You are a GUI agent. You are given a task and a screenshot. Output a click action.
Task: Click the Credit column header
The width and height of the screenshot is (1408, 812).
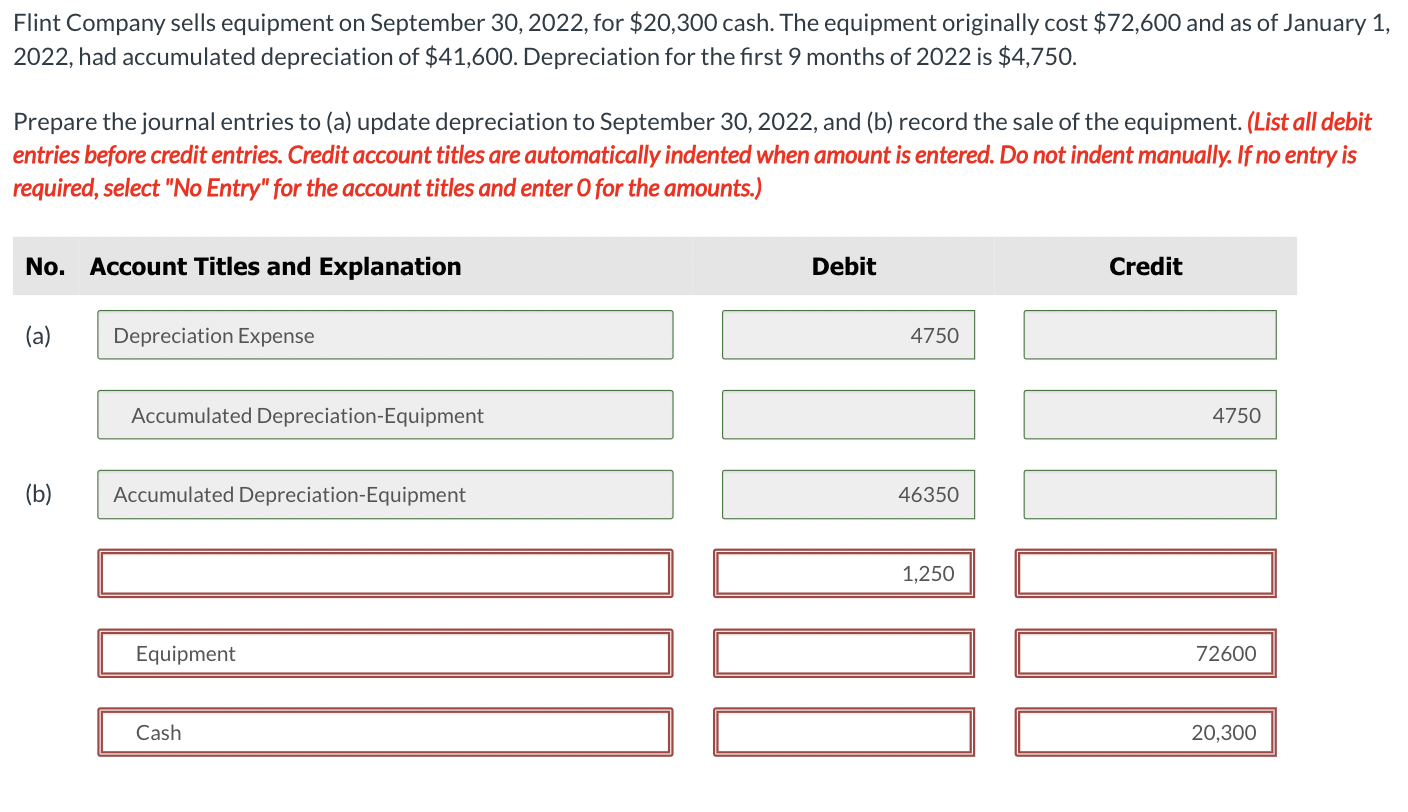1144,266
